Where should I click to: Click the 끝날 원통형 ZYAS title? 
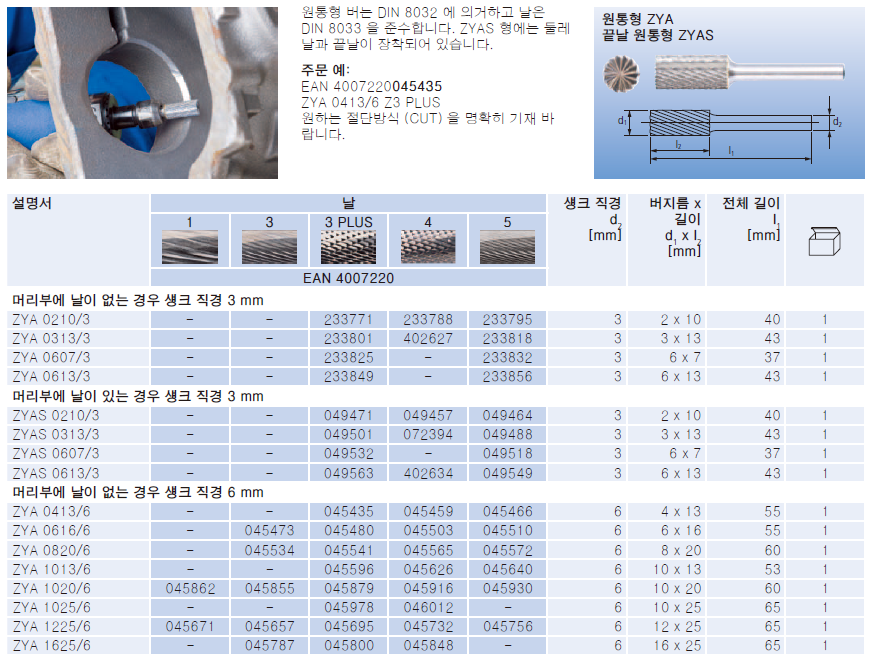click(x=658, y=35)
